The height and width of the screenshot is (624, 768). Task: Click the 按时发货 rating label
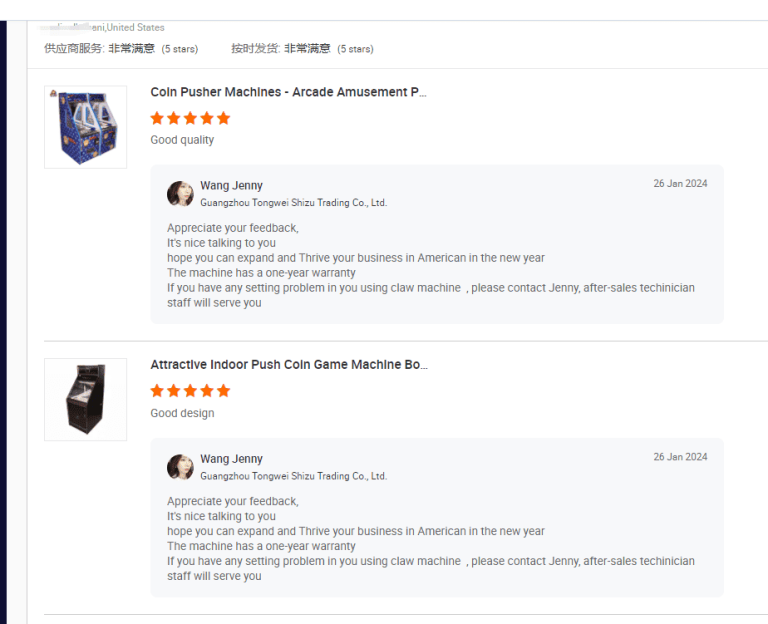pyautogui.click(x=255, y=48)
